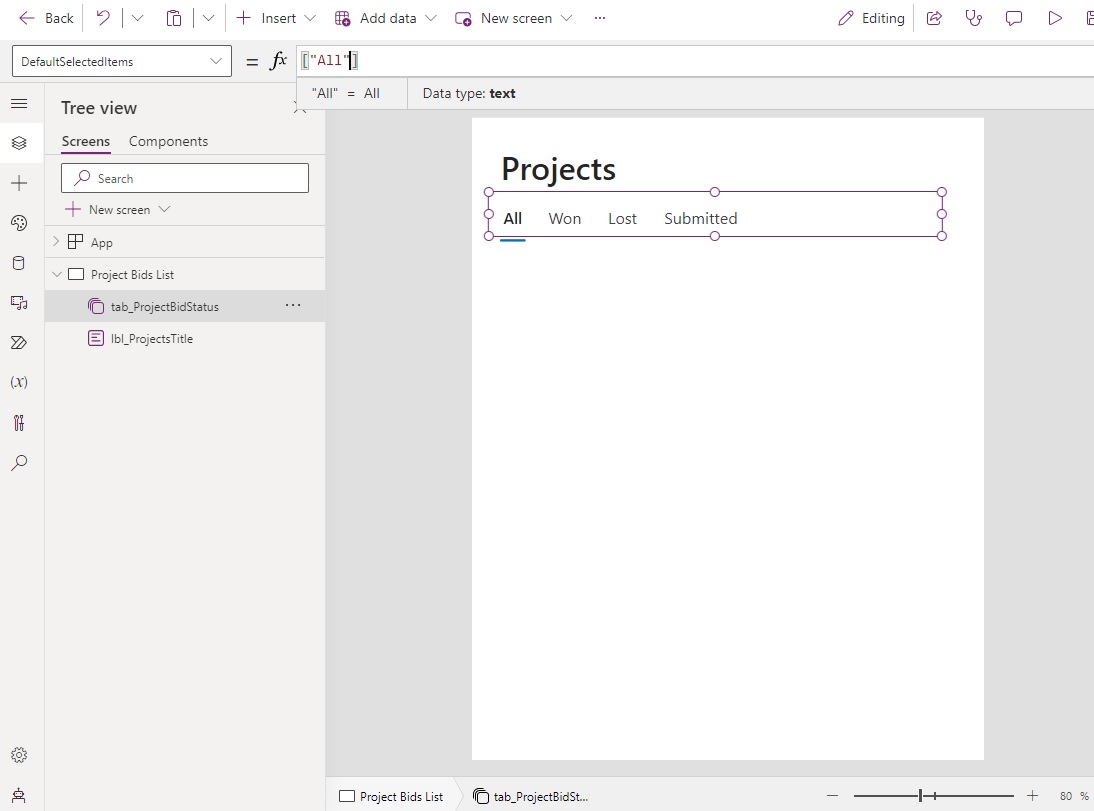Open the Insert pane from the left rail
This screenshot has width=1094, height=811.
point(20,183)
